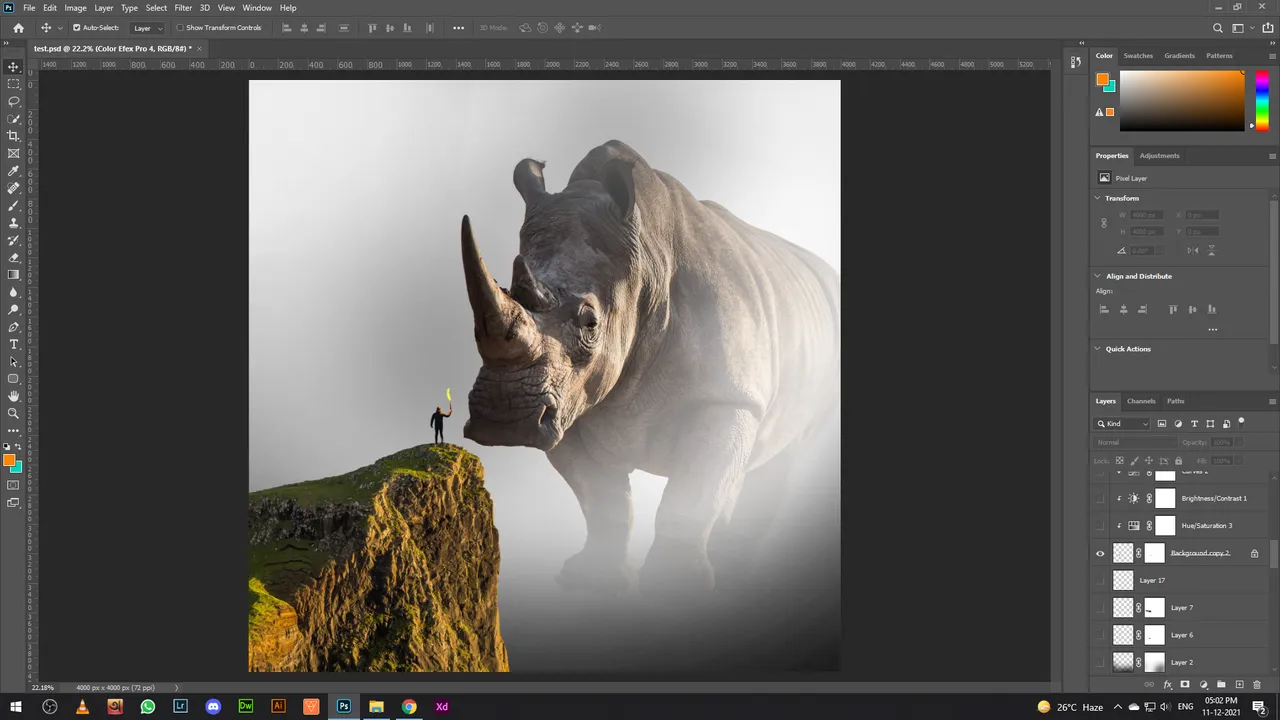Open the Layers panel options menu
1280x720 pixels.
tap(1272, 401)
